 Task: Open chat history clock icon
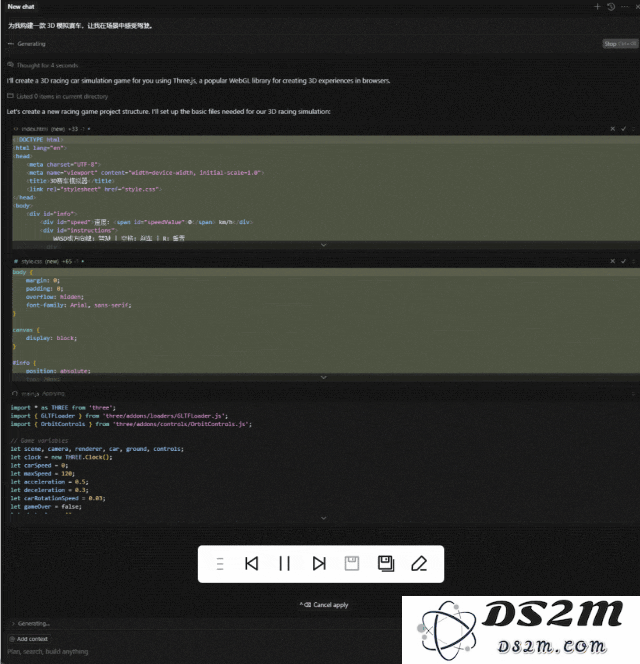pyautogui.click(x=611, y=7)
